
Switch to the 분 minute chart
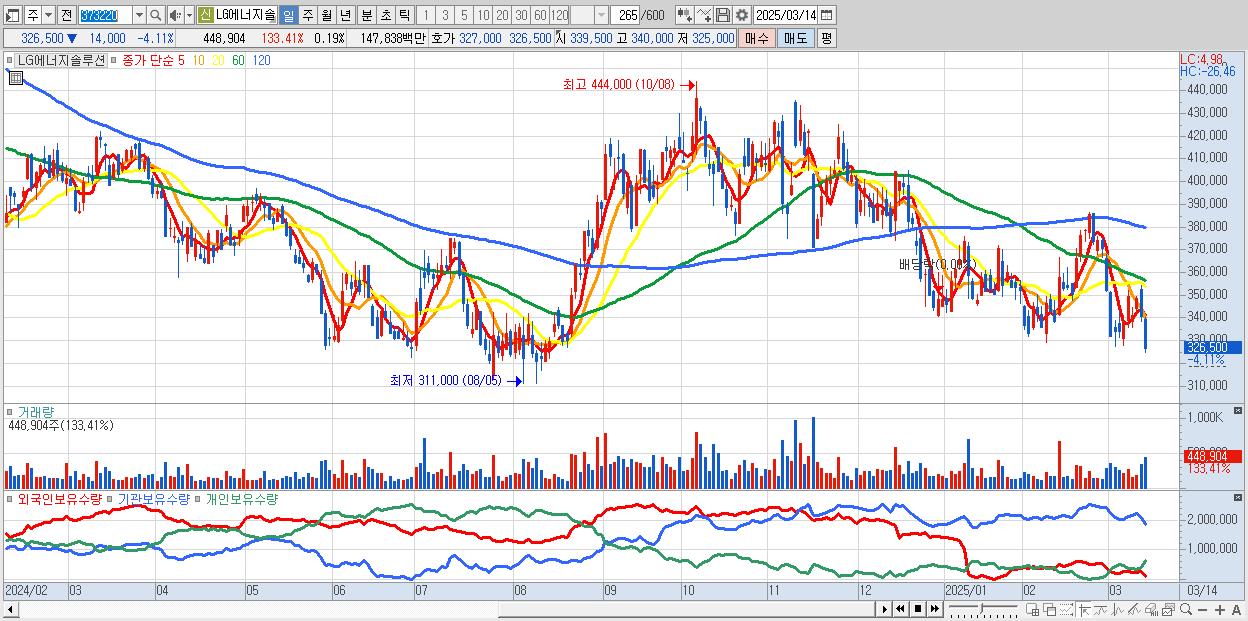tap(366, 15)
